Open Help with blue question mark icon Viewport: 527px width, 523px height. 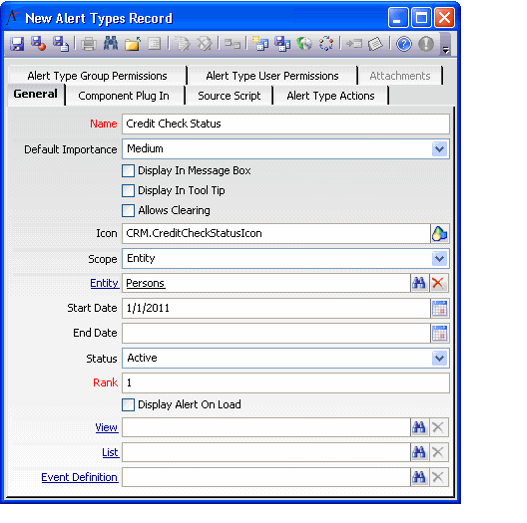pyautogui.click(x=404, y=44)
